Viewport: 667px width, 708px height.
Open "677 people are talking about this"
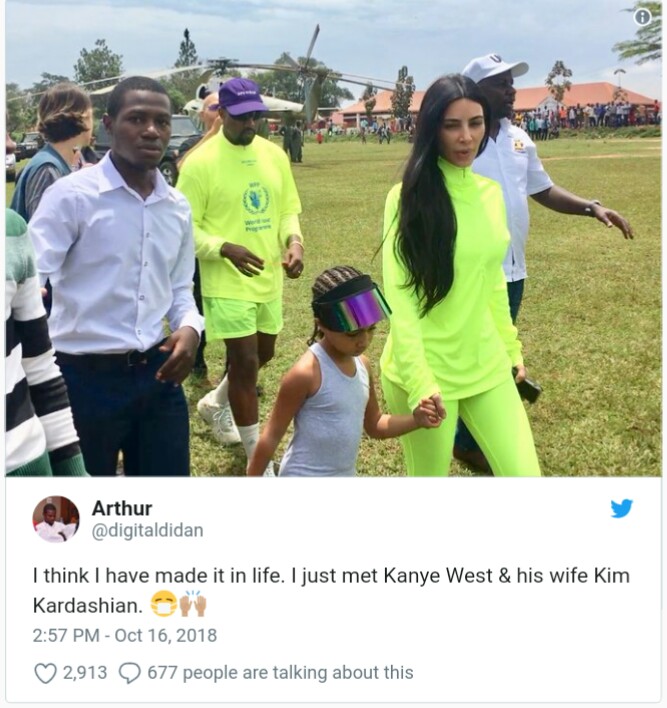280,673
